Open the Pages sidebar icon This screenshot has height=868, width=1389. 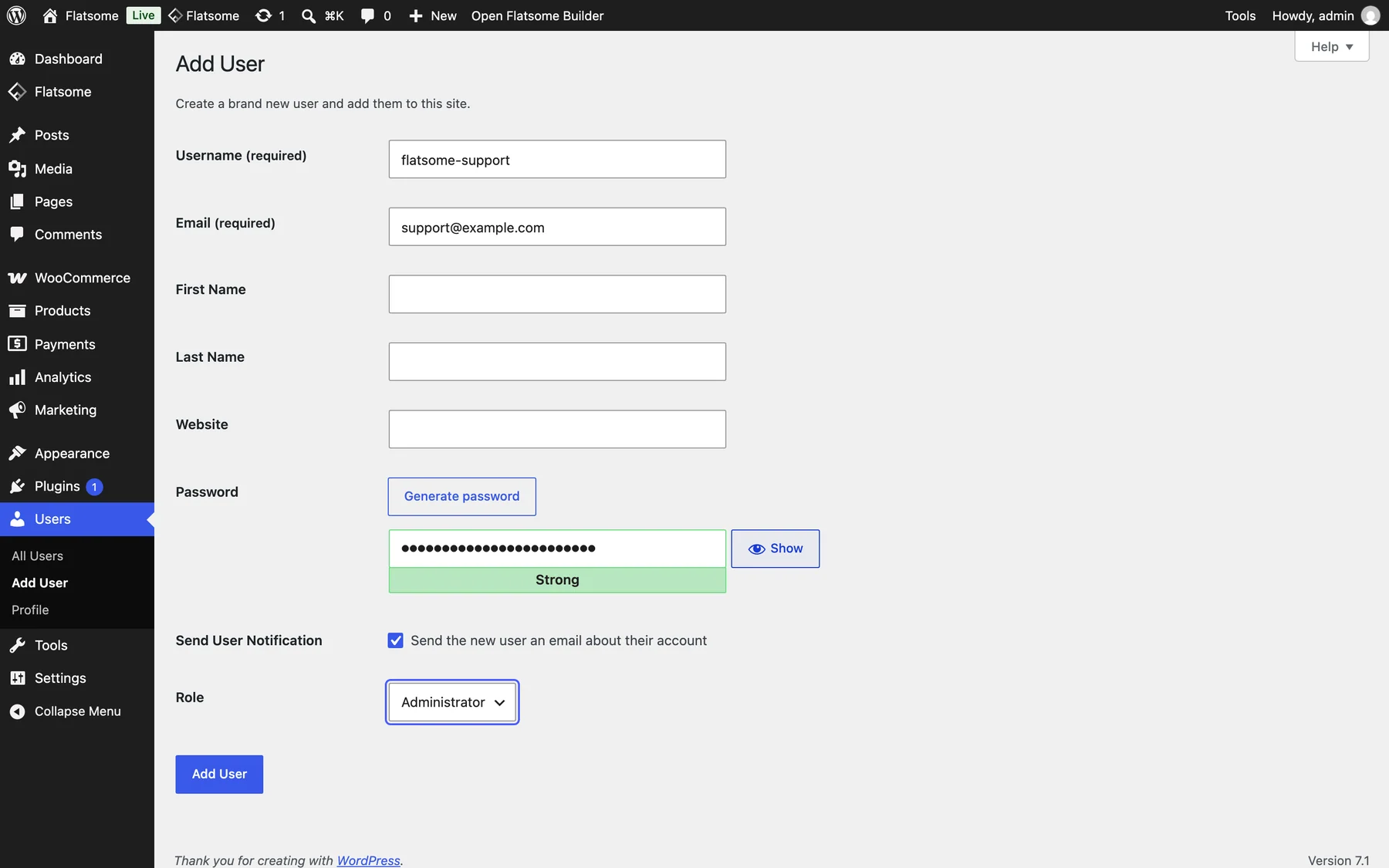(17, 201)
